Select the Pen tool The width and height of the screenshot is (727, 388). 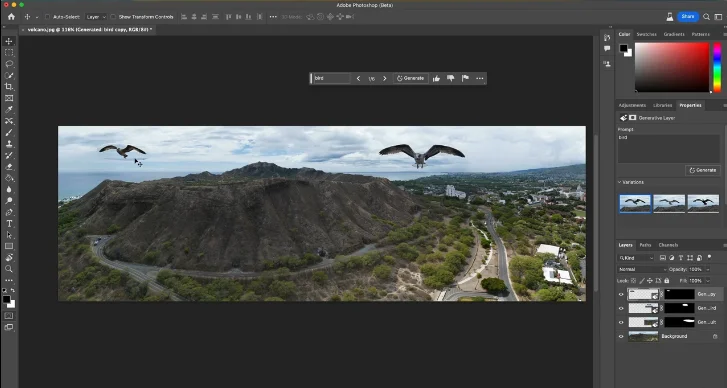(9, 212)
